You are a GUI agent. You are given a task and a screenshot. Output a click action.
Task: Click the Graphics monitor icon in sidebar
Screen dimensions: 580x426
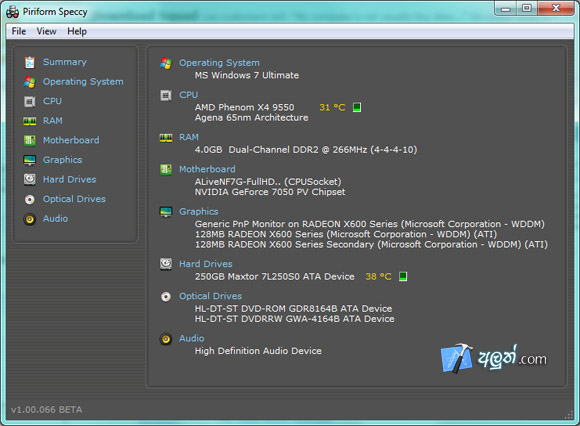[x=30, y=160]
